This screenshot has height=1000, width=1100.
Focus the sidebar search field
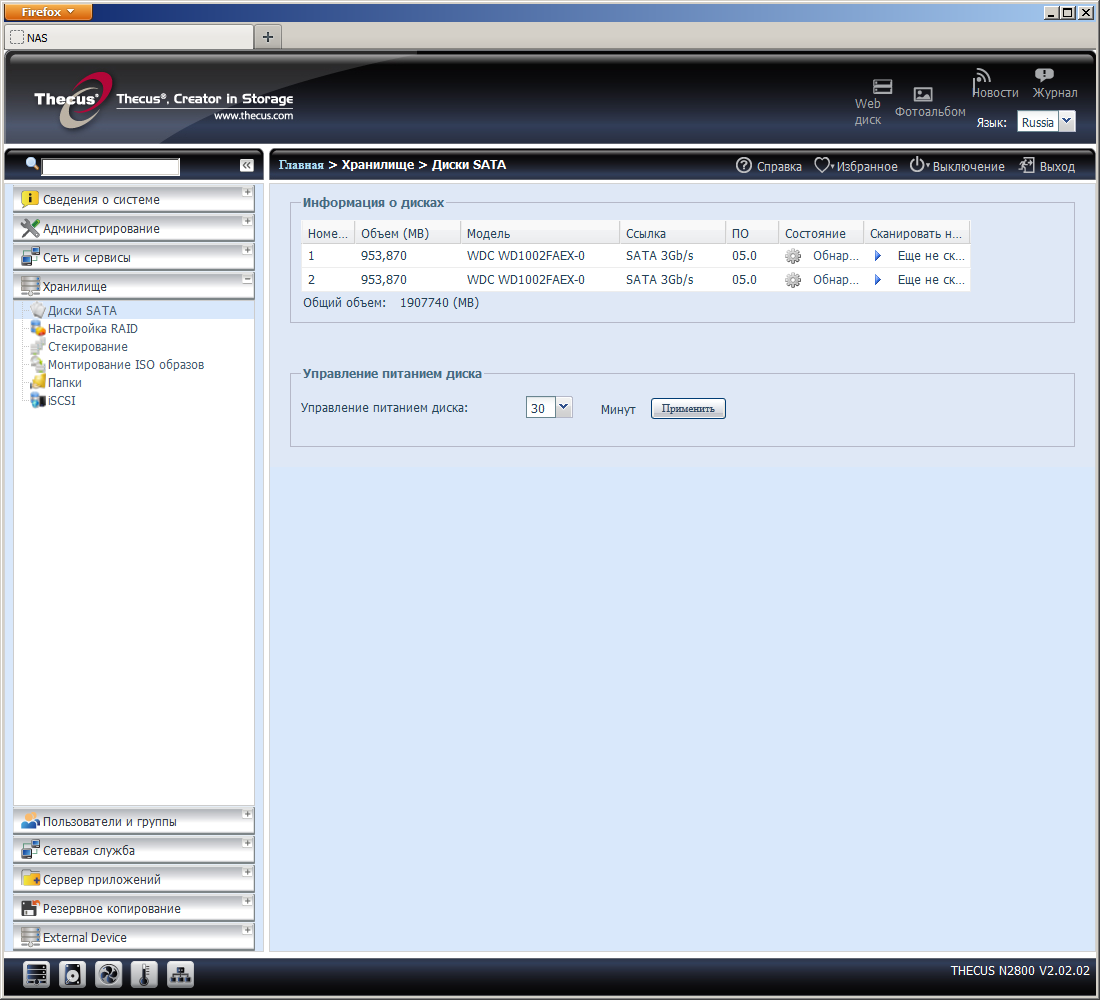[x=111, y=166]
